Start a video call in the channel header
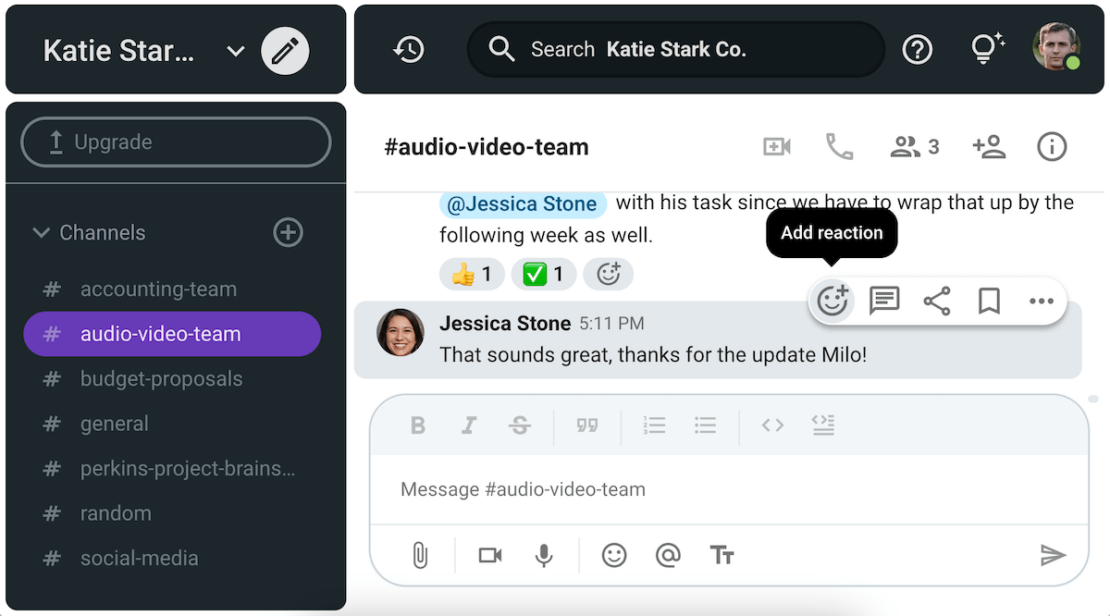This screenshot has height=616, width=1110. point(776,147)
